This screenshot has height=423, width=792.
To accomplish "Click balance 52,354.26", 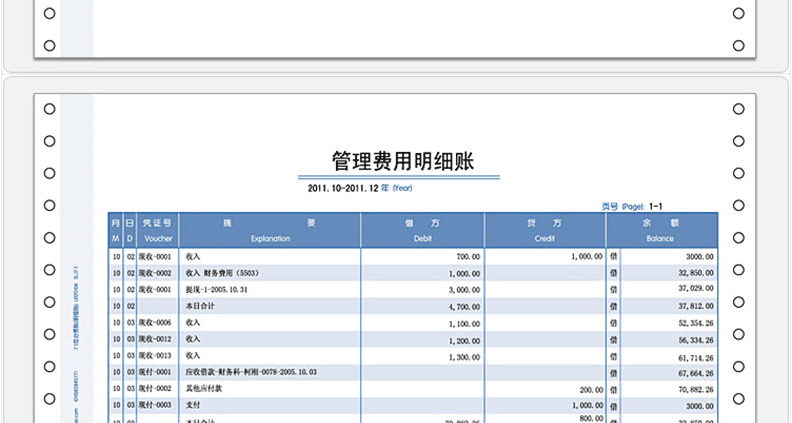I will tap(696, 323).
